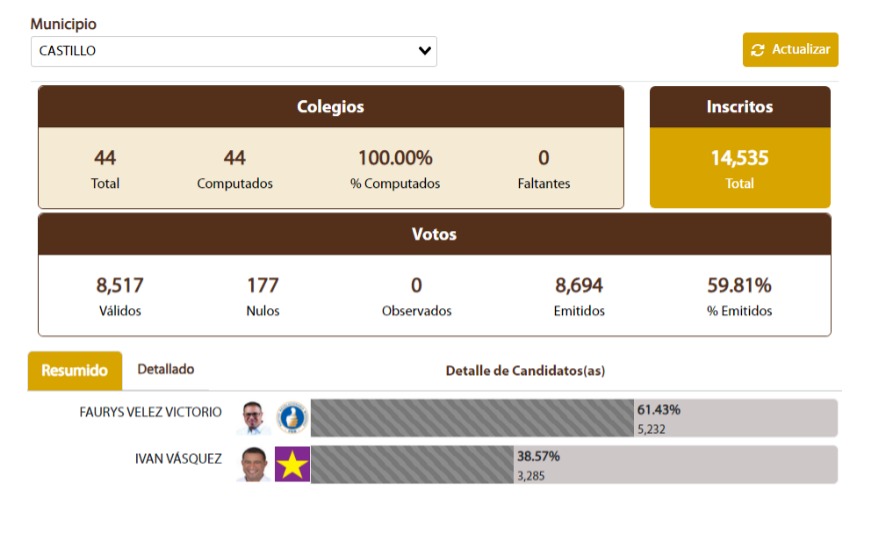Click the purple star party logo

click(x=292, y=464)
